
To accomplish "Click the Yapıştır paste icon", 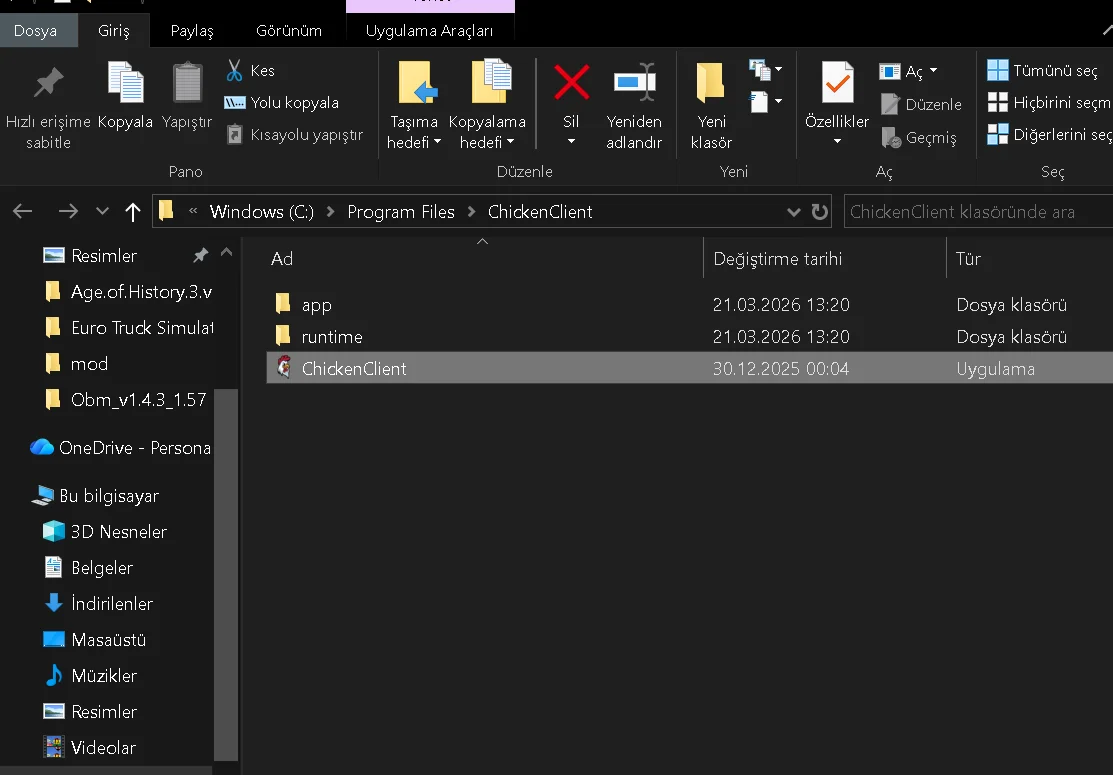I will click(x=187, y=82).
